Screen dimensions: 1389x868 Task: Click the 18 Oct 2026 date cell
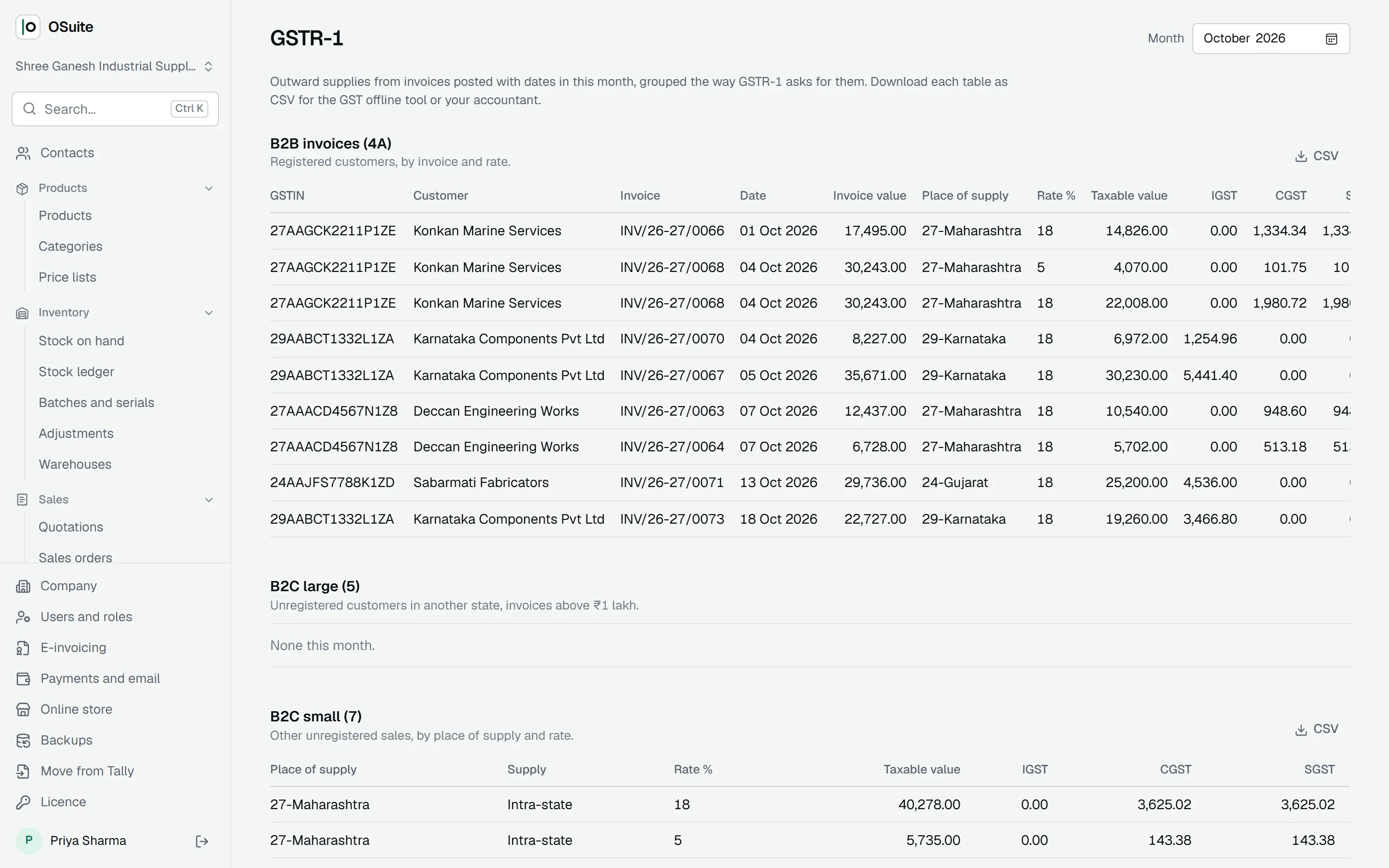point(778,519)
